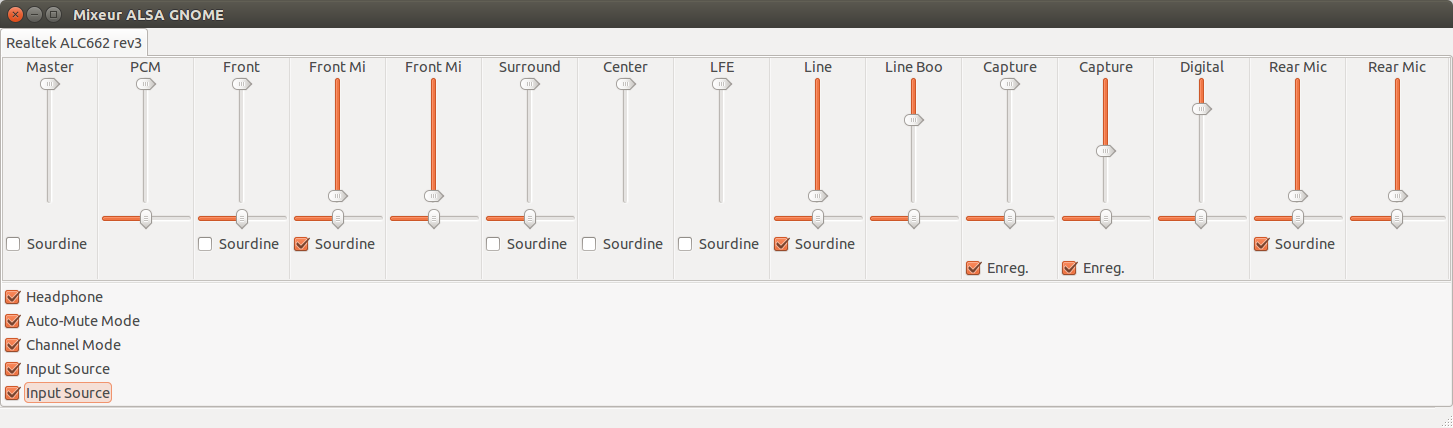This screenshot has height=428, width=1453.
Task: Click the PCM balance slider handle
Action: coord(146,218)
